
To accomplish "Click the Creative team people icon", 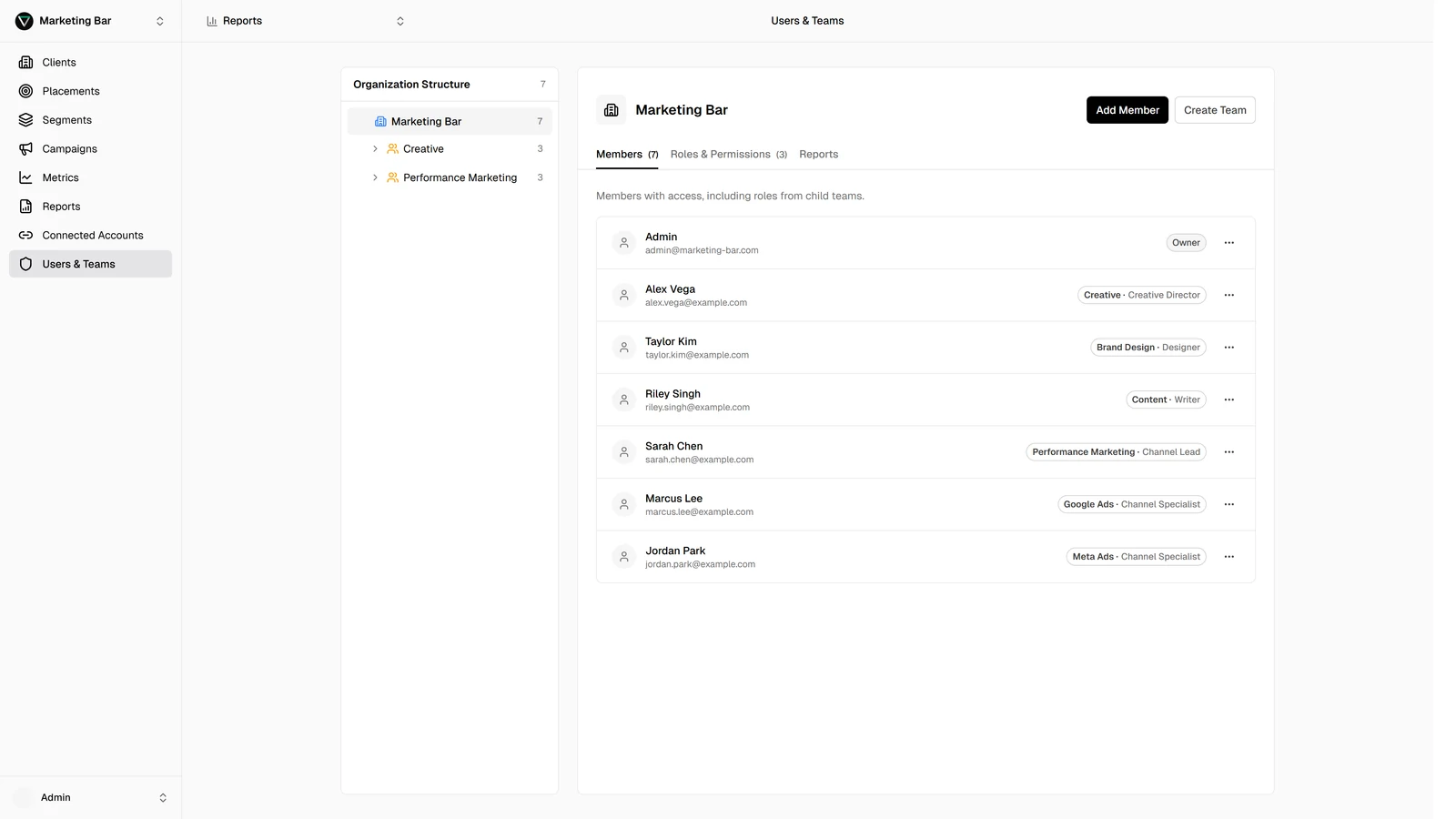I will 392,148.
